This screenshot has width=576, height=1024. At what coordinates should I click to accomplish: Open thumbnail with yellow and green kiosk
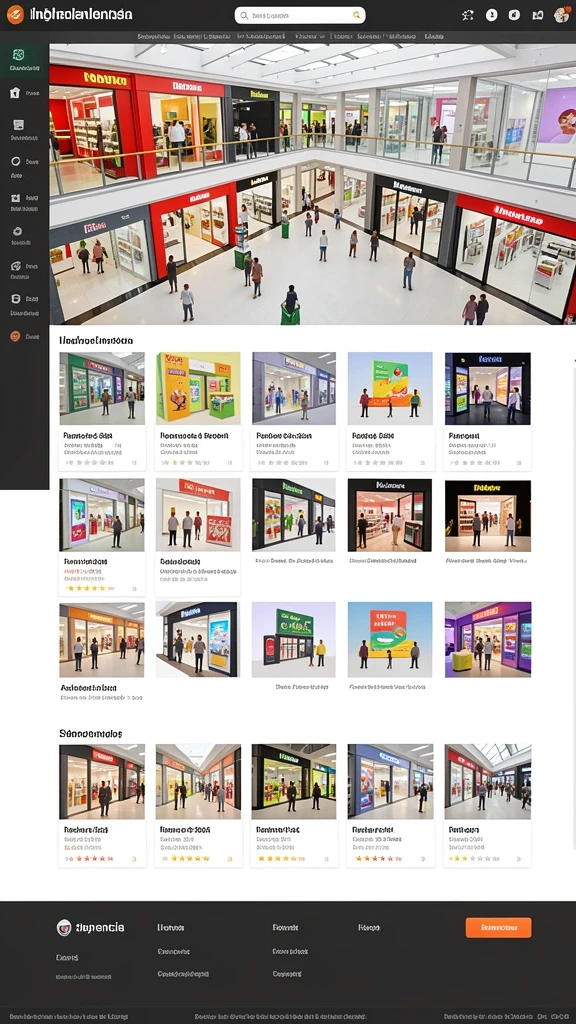pos(198,388)
